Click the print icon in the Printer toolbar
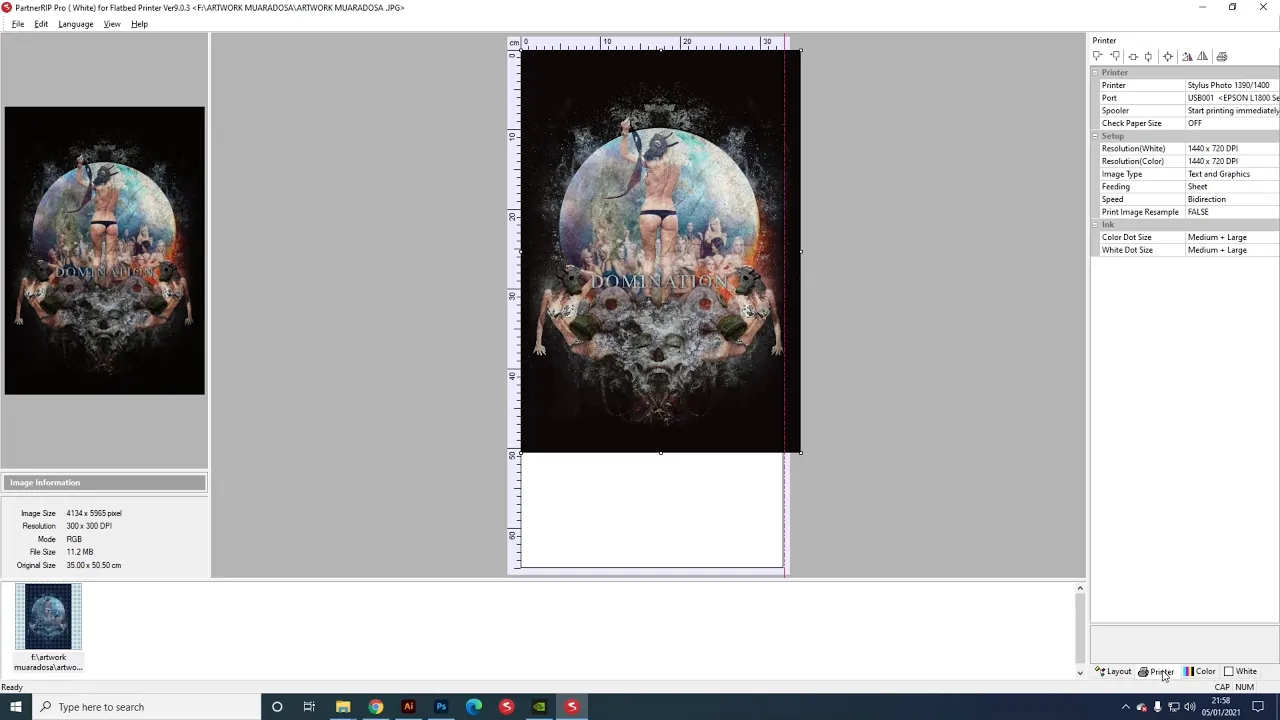 tap(1222, 57)
